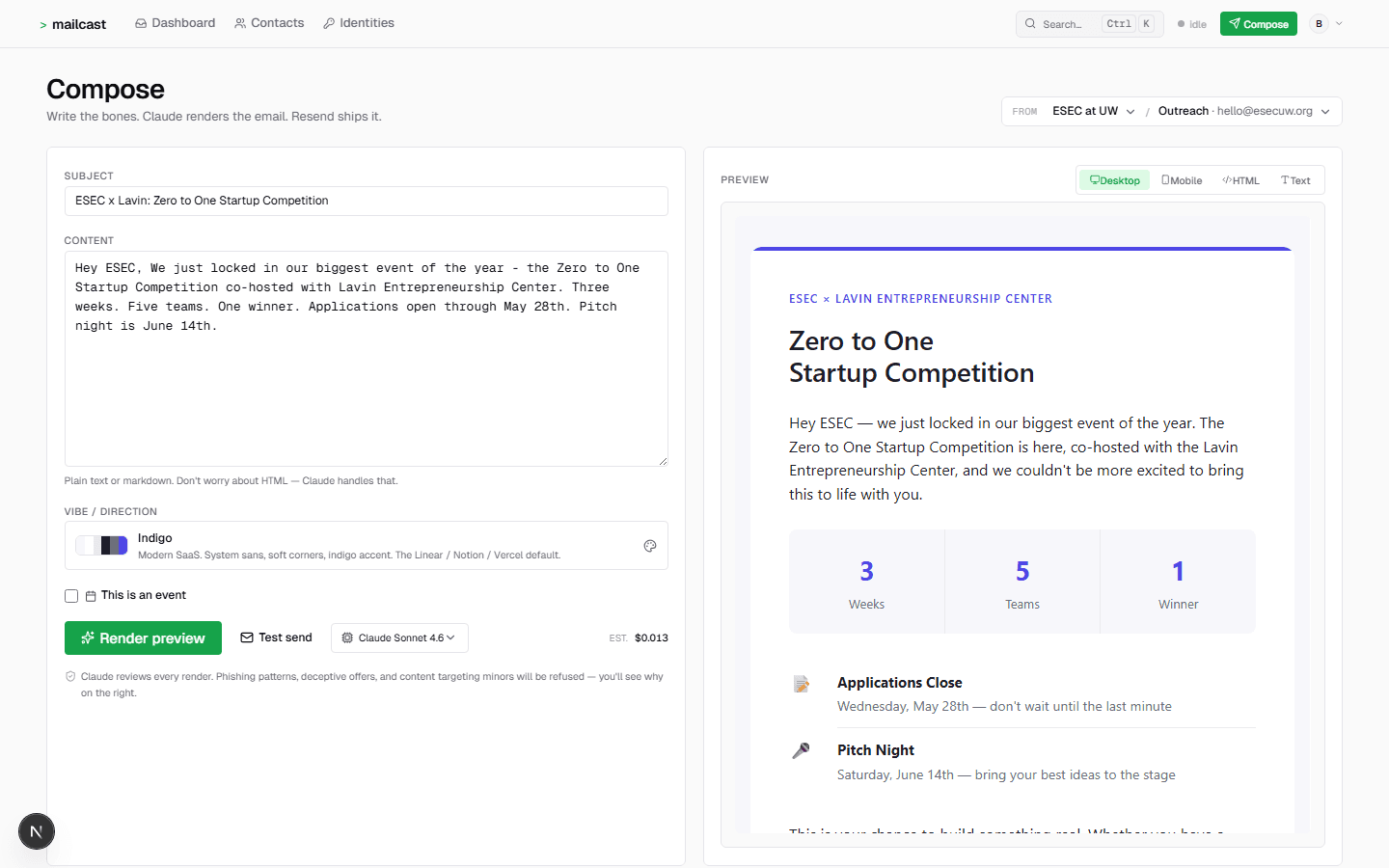This screenshot has width=1389, height=868.
Task: Navigate to Contacts
Action: pos(269,23)
